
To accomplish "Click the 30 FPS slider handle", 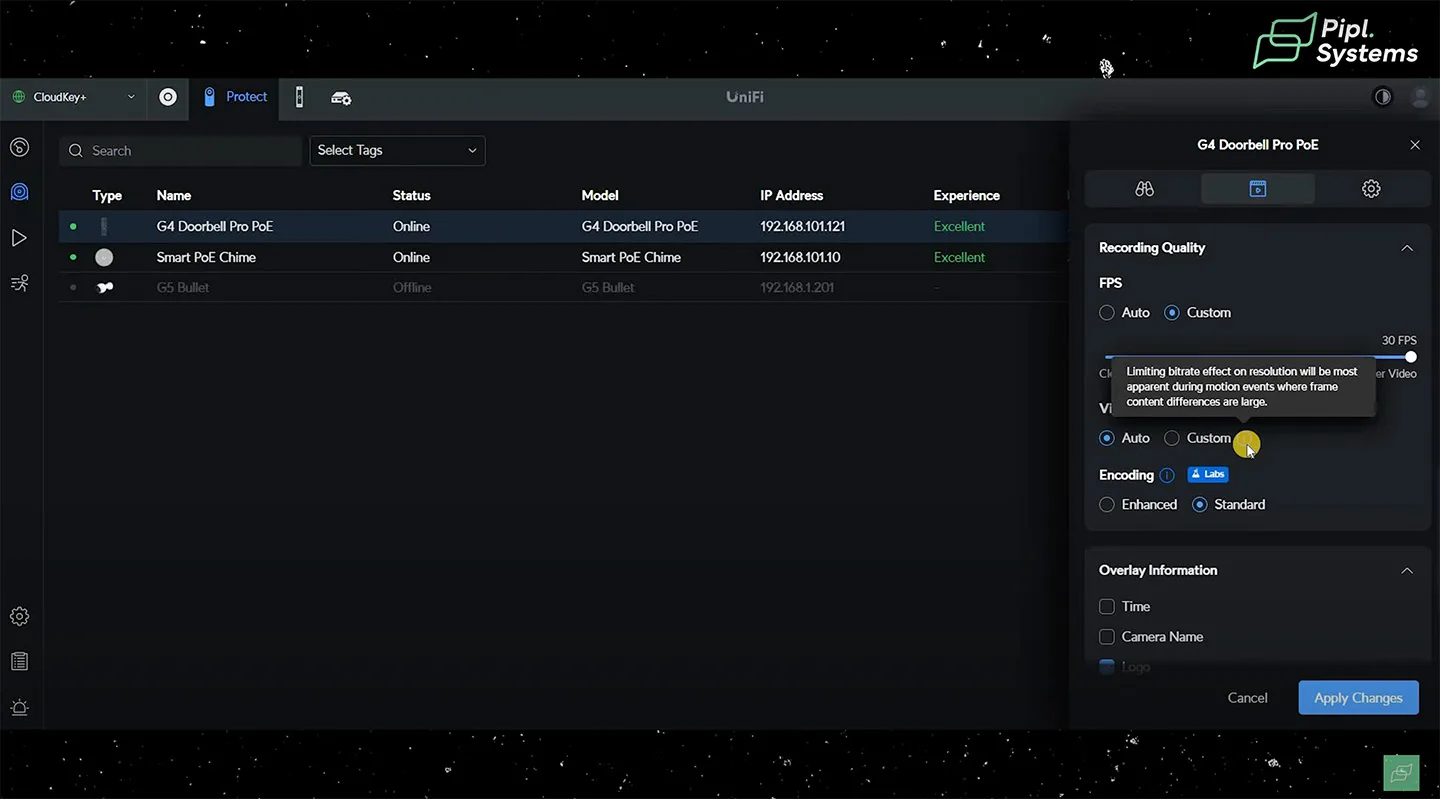I will [1410, 357].
